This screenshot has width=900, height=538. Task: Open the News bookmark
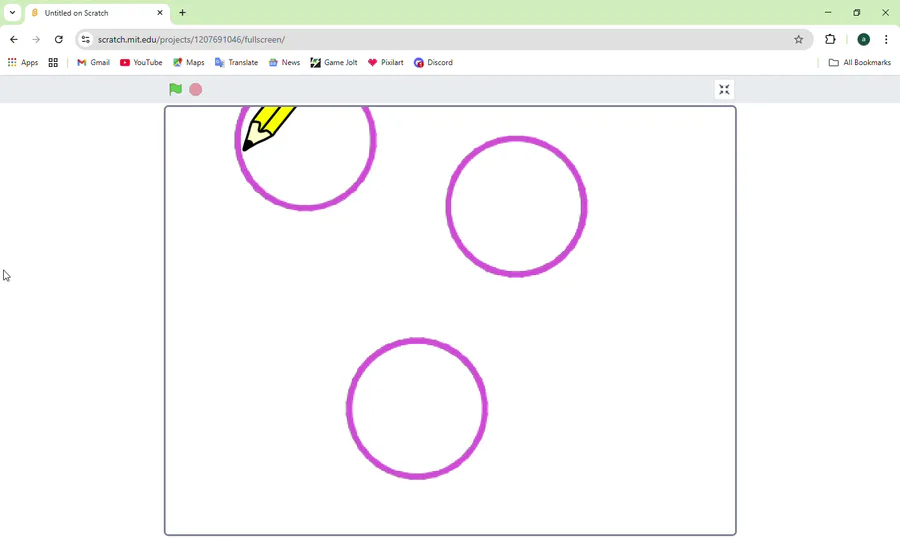point(284,63)
